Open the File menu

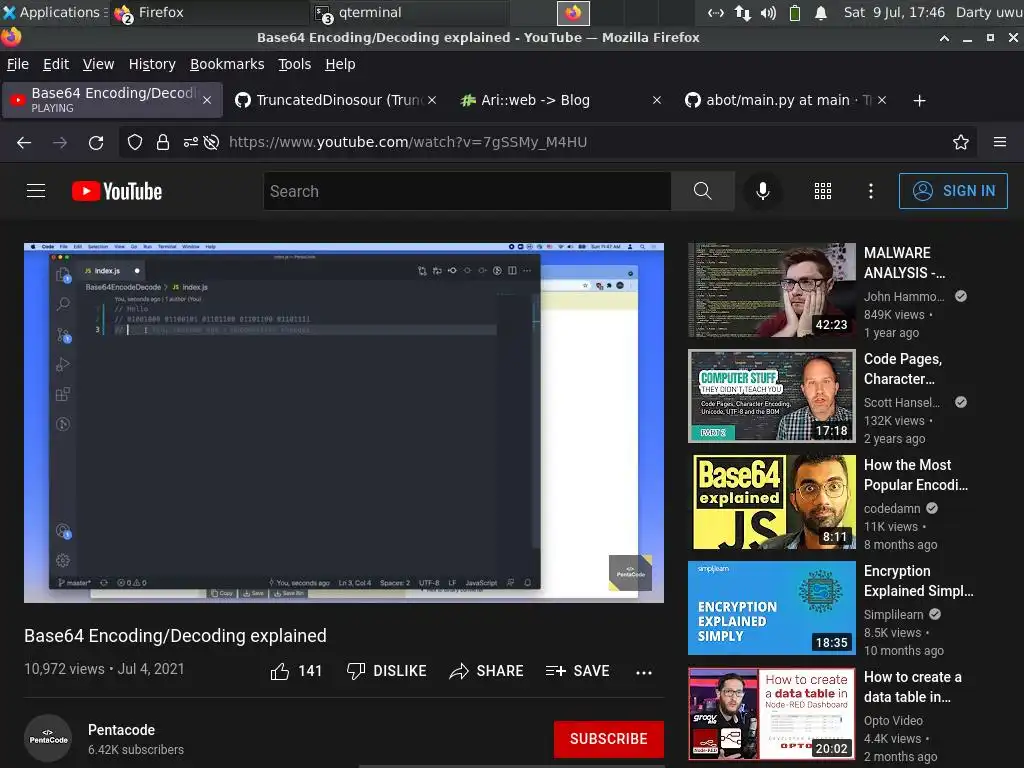click(18, 64)
